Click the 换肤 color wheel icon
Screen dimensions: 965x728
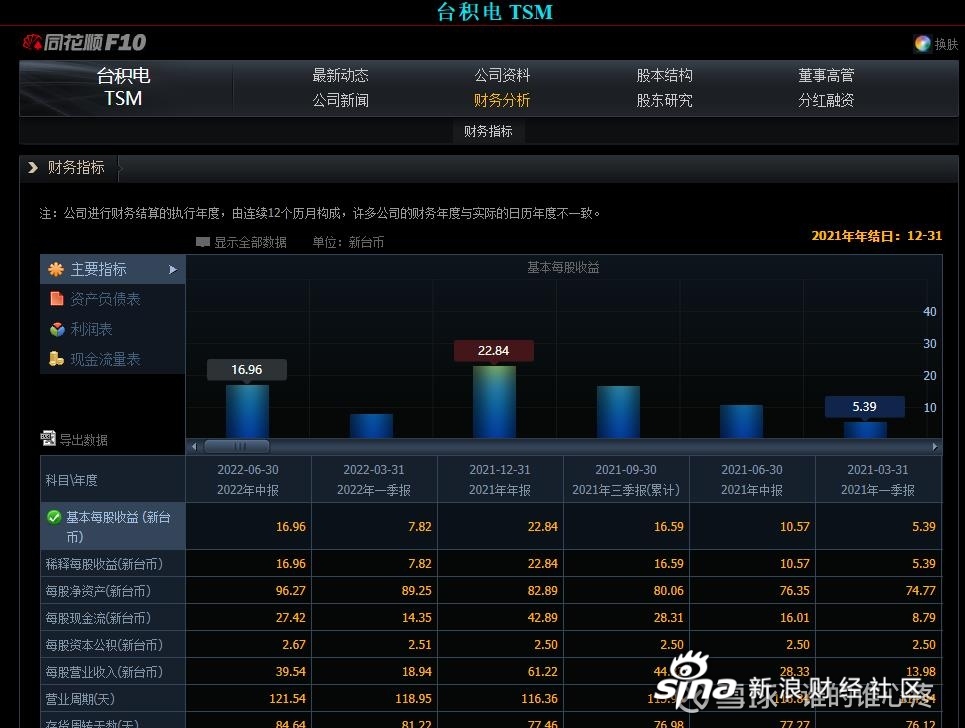(x=922, y=43)
